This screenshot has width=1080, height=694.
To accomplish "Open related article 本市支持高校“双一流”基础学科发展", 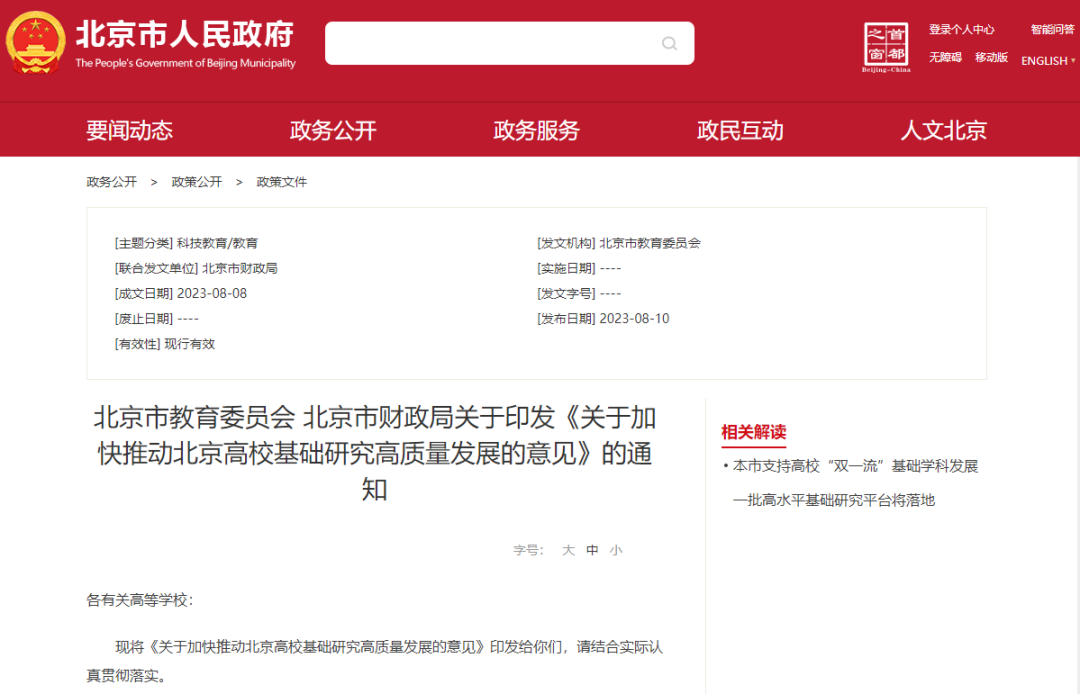I will [855, 466].
